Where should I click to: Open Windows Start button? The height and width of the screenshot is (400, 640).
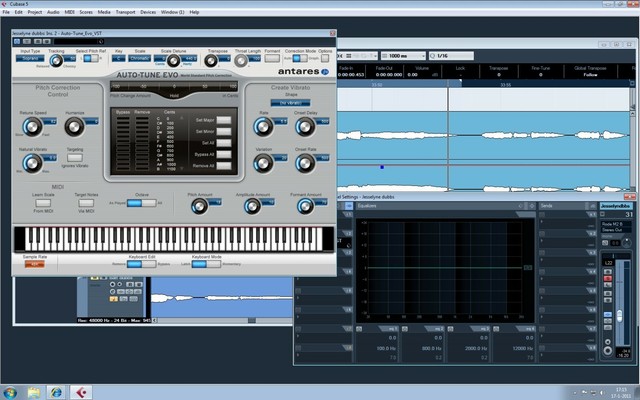click(x=9, y=392)
